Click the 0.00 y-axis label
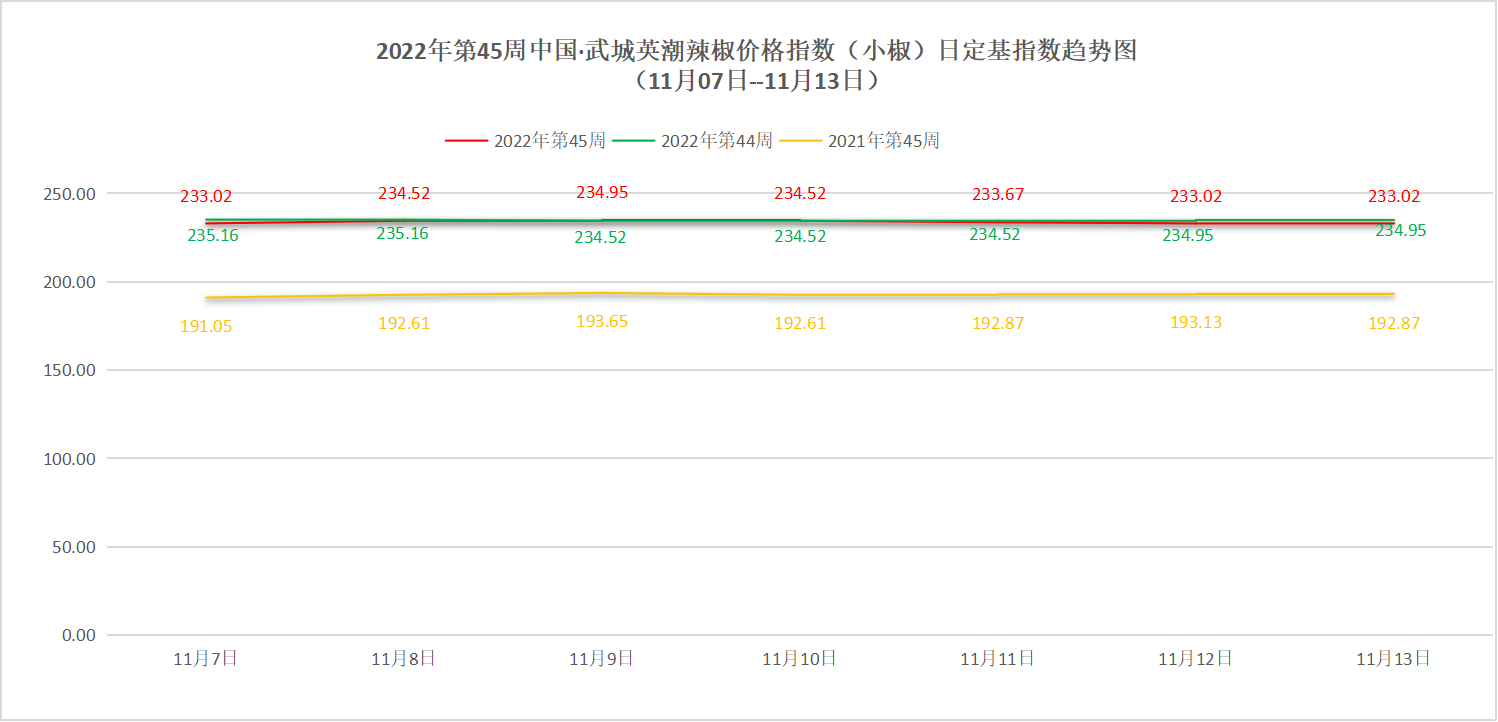 (78, 635)
